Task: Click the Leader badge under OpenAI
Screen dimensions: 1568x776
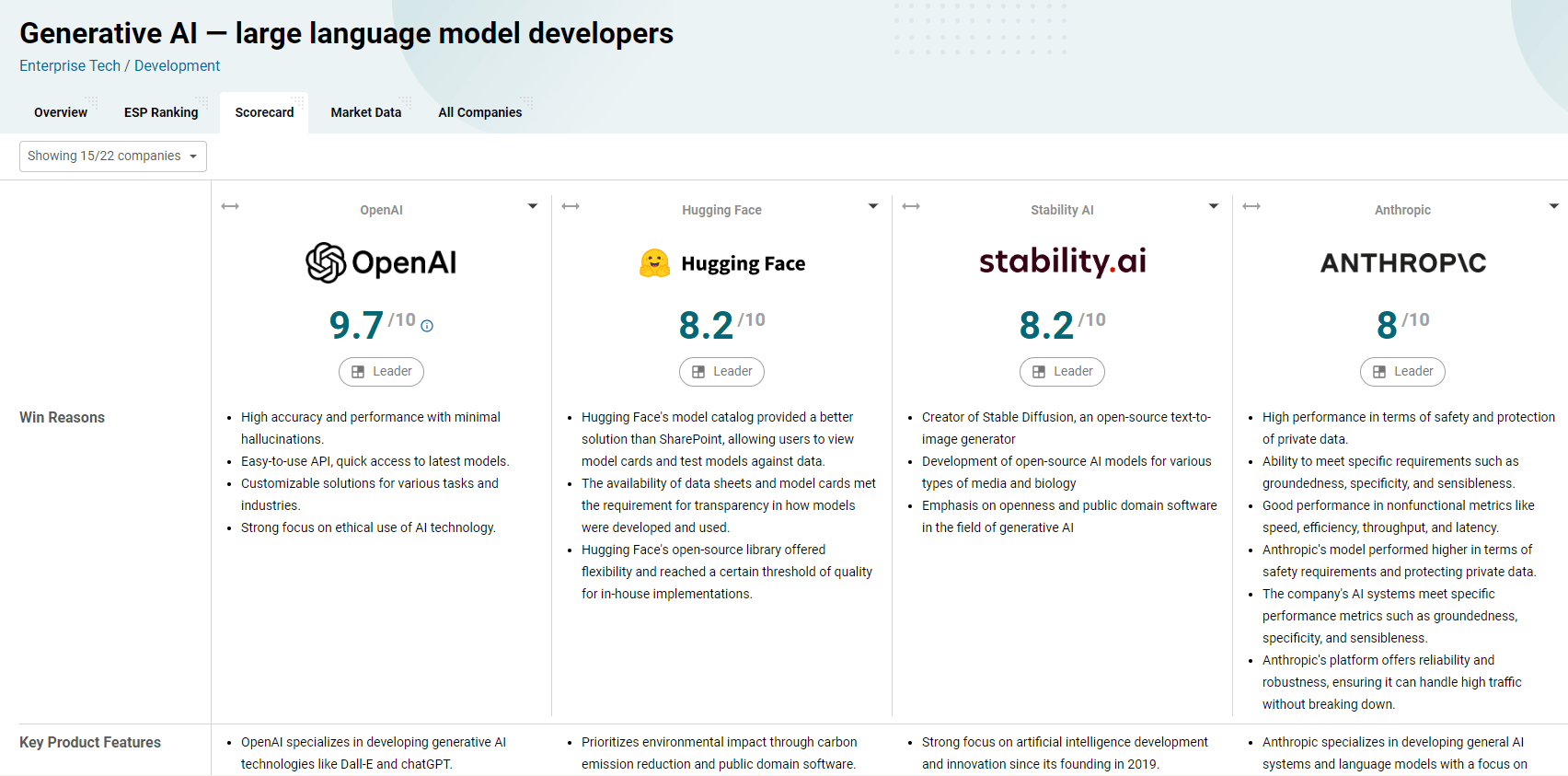Action: pyautogui.click(x=381, y=372)
